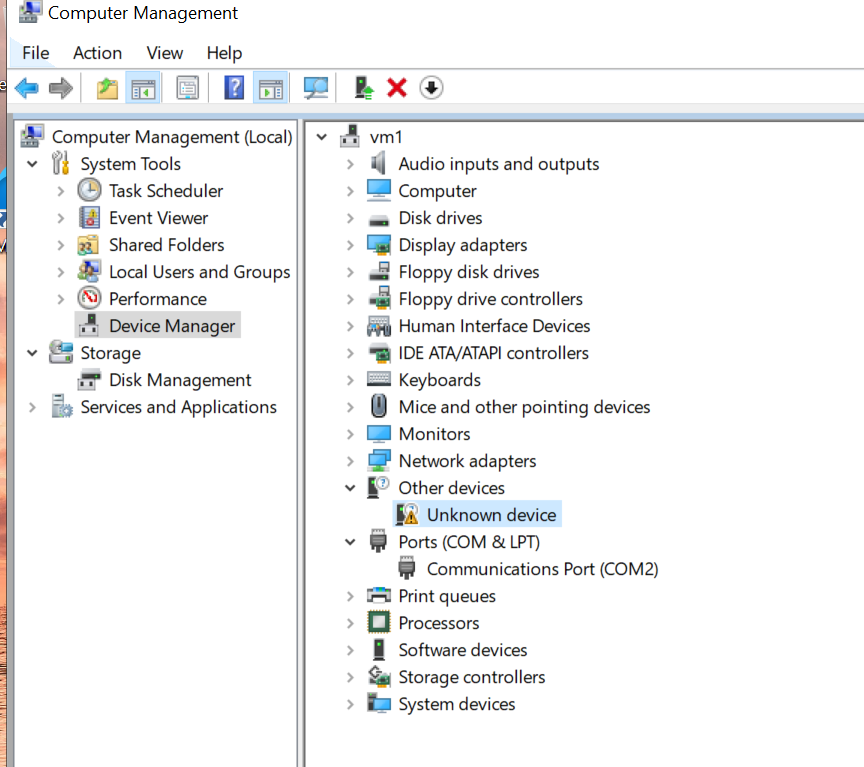Collapse the vm1 root device node

click(322, 137)
